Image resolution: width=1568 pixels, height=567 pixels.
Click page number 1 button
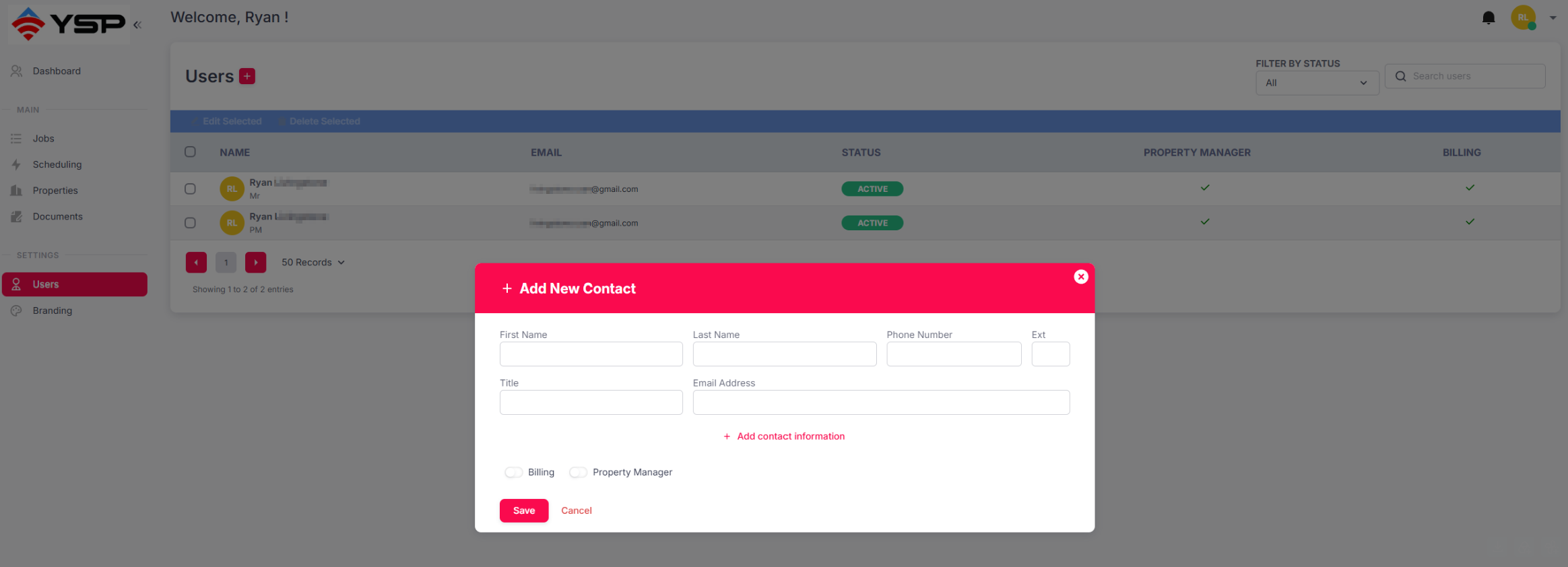(226, 263)
